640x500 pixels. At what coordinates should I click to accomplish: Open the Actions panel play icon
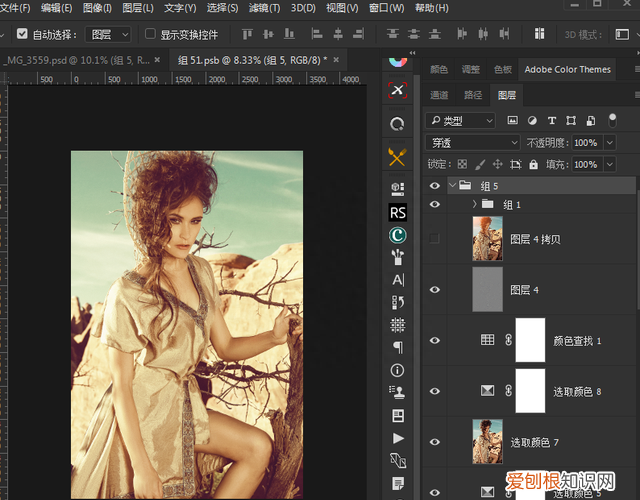click(397, 438)
